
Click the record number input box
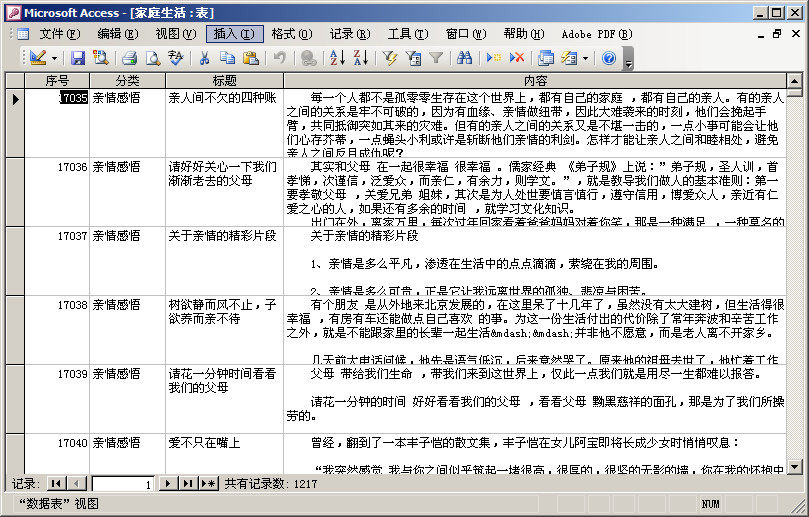tap(122, 484)
